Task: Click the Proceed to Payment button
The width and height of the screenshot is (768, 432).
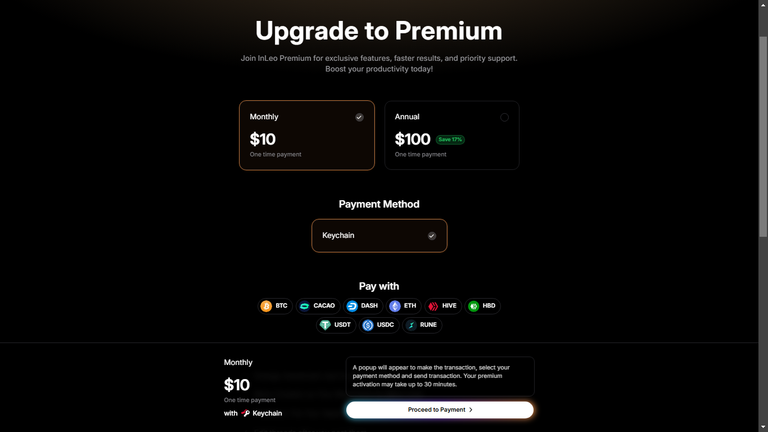Action: (x=440, y=410)
